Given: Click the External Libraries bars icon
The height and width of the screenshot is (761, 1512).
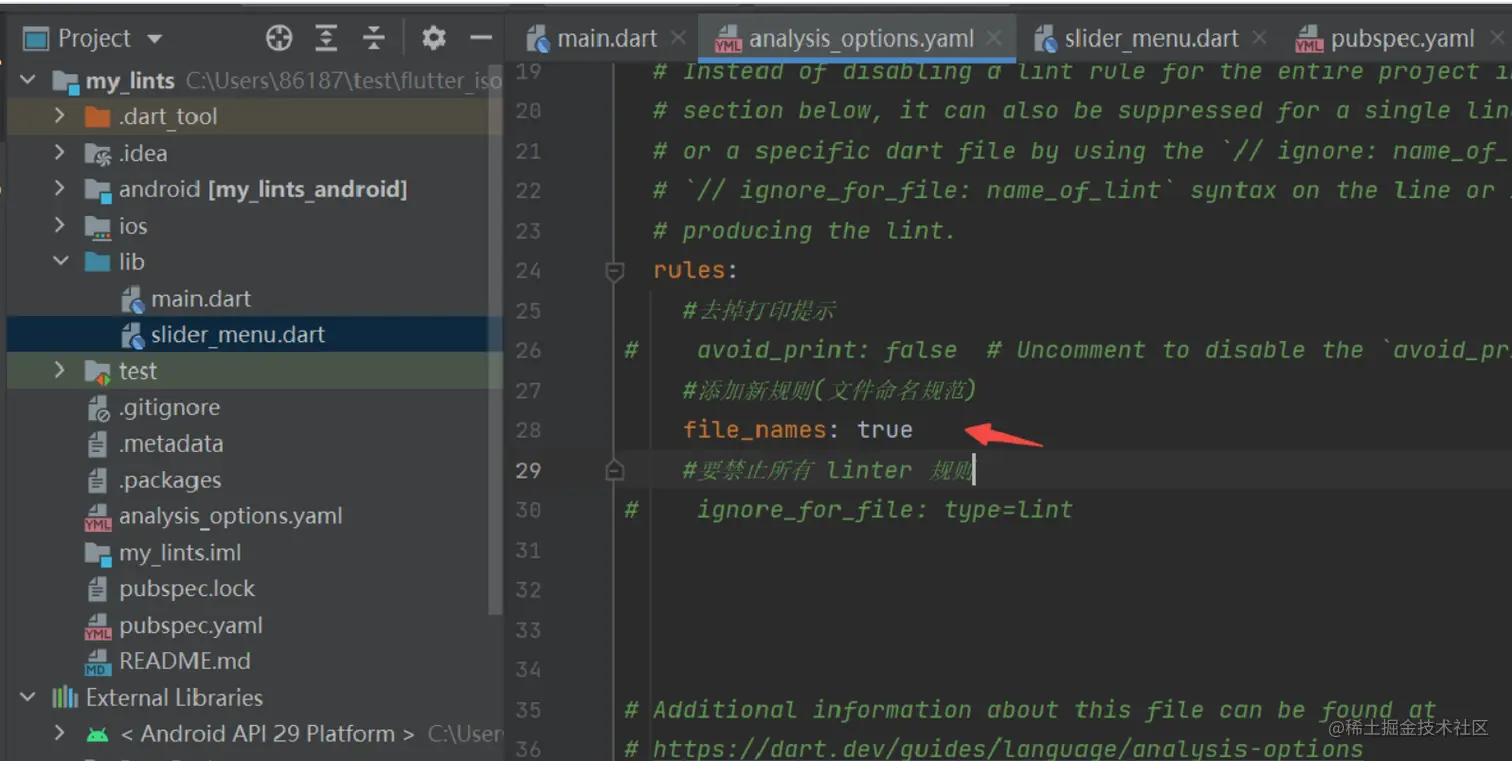Looking at the screenshot, I should click(65, 697).
